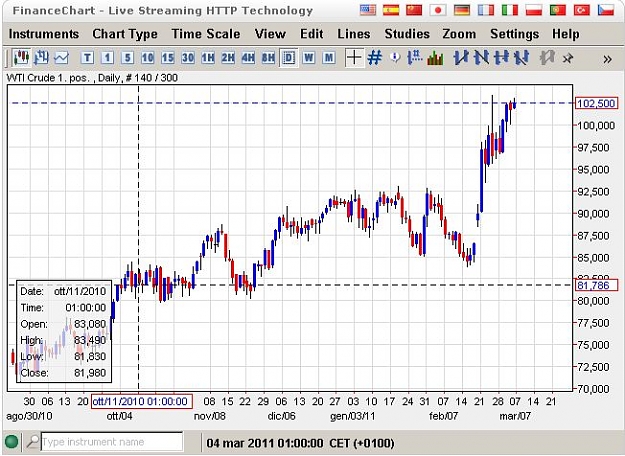Click the green connection status indicator

click(12, 442)
